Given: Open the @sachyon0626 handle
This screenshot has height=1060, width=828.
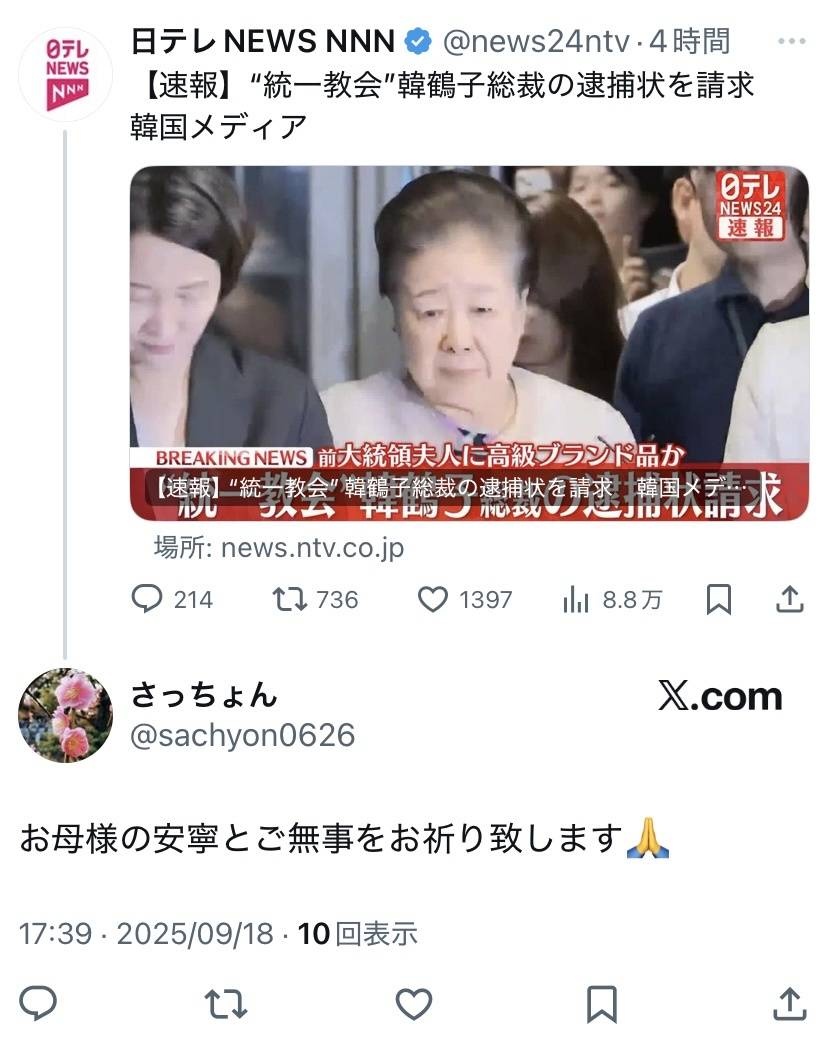Looking at the screenshot, I should pyautogui.click(x=242, y=736).
